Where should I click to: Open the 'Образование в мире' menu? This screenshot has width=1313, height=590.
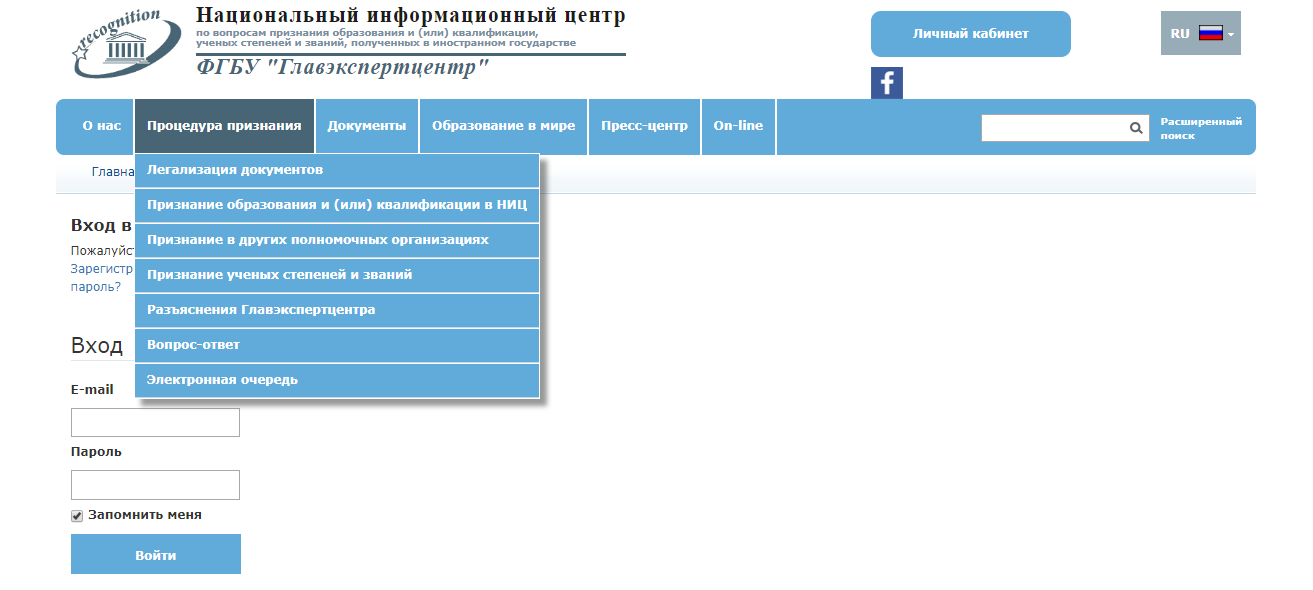[x=503, y=126]
